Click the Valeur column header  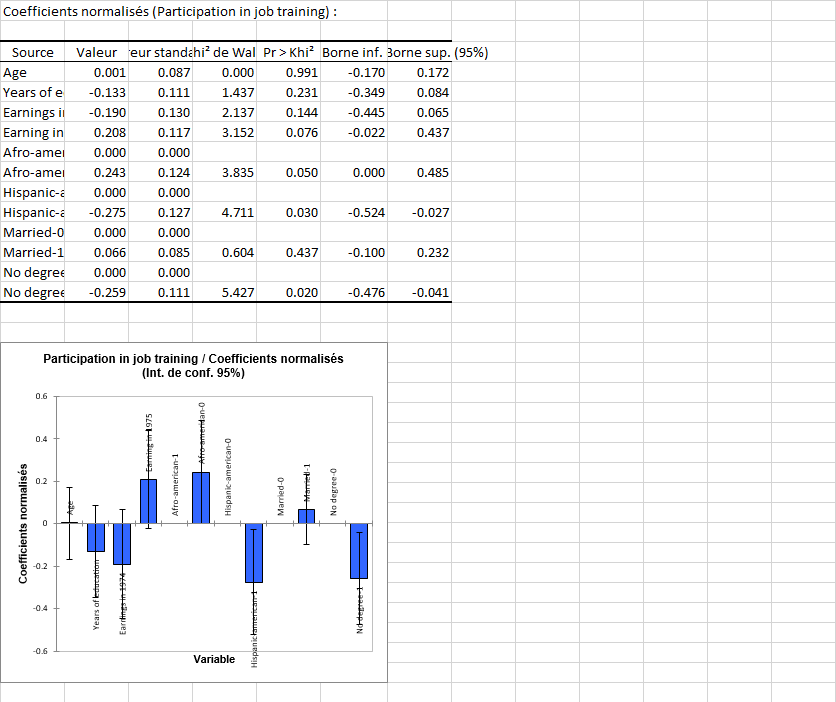tap(94, 52)
